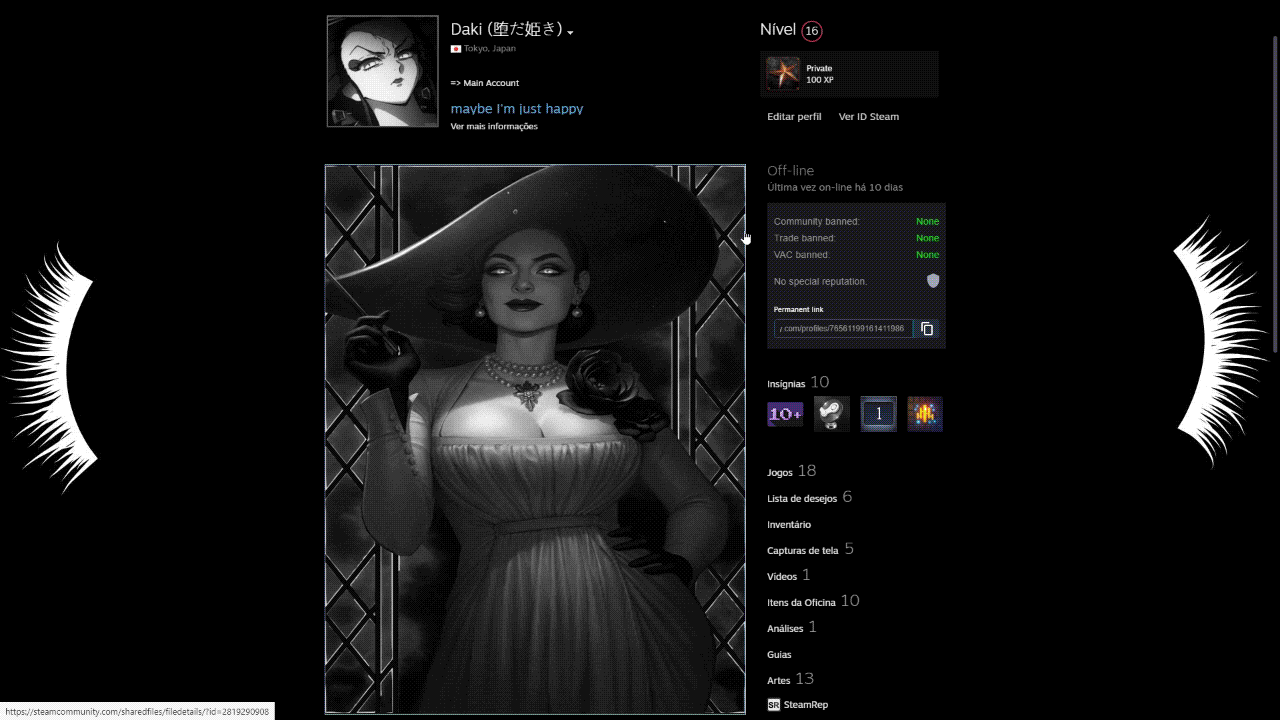The image size is (1280, 720).
Task: Click 'maybe I'm just happy' summary text
Action: click(x=517, y=108)
